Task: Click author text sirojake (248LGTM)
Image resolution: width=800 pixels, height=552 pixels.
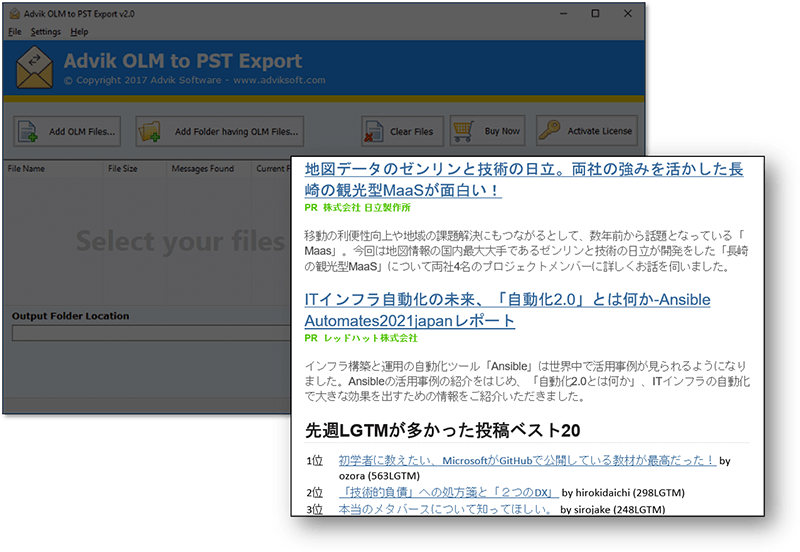Action: (619, 509)
